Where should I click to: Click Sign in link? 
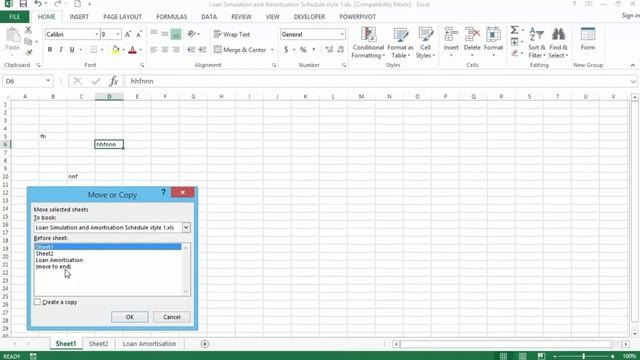click(x=631, y=16)
